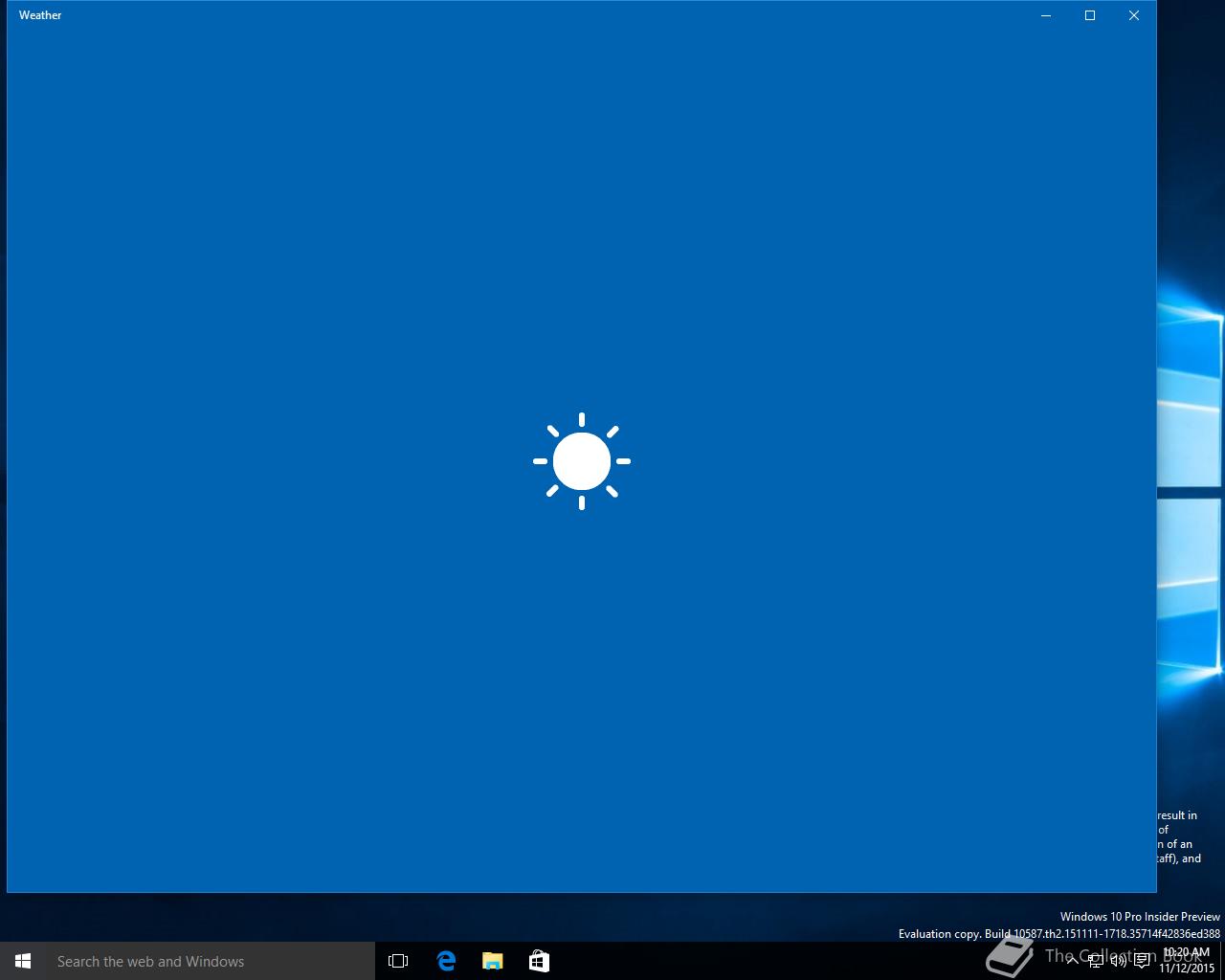The image size is (1225, 980).
Task: Close the Weather app window
Action: (1134, 15)
